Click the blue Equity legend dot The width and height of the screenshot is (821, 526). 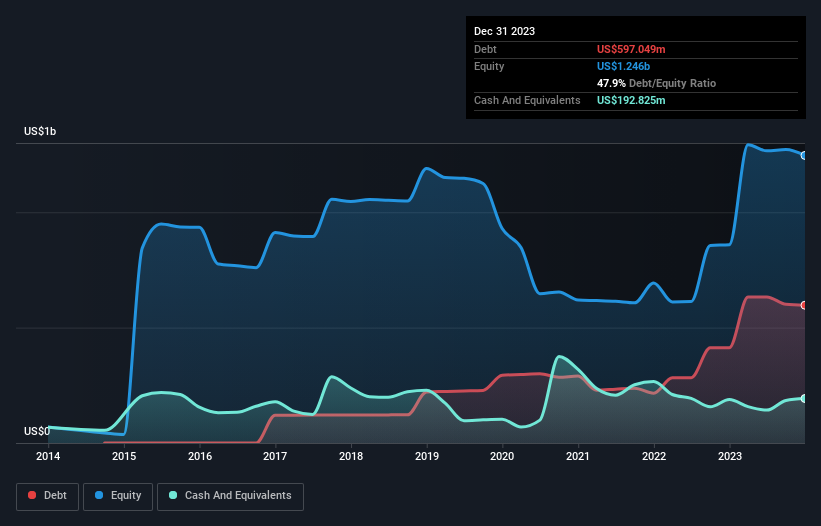coord(99,495)
